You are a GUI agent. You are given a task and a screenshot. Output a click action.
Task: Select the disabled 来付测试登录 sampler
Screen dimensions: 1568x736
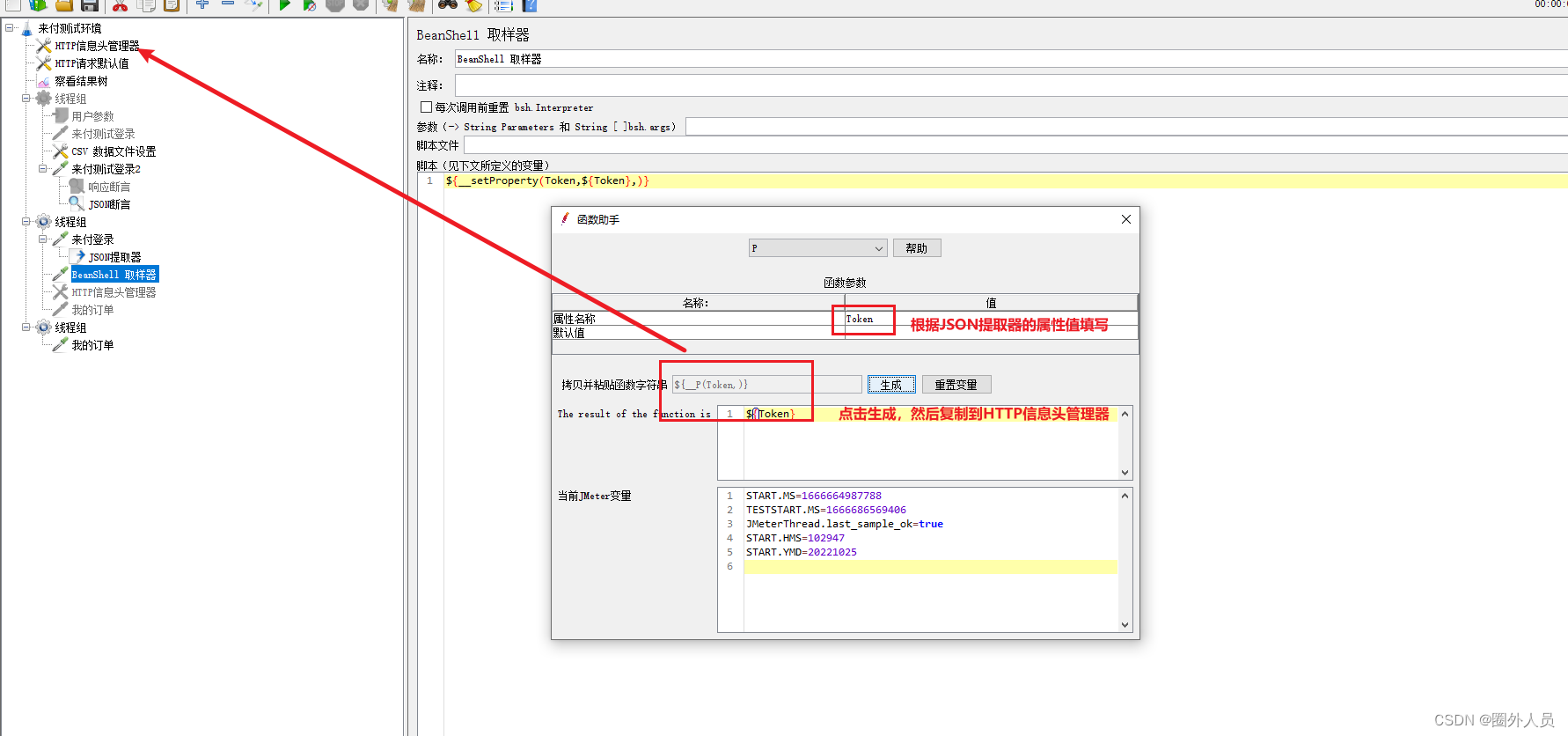[x=103, y=134]
